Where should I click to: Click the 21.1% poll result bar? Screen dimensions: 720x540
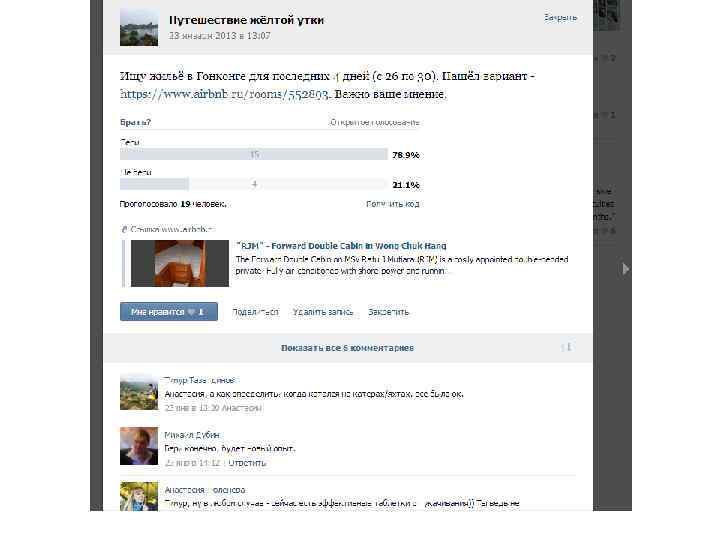(253, 184)
